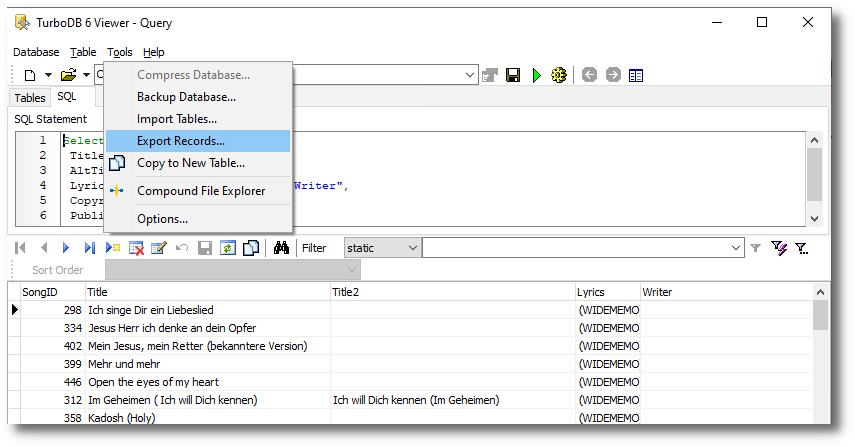This screenshot has width=855, height=447.
Task: Click the funnel with dots icon
Action: click(x=802, y=248)
